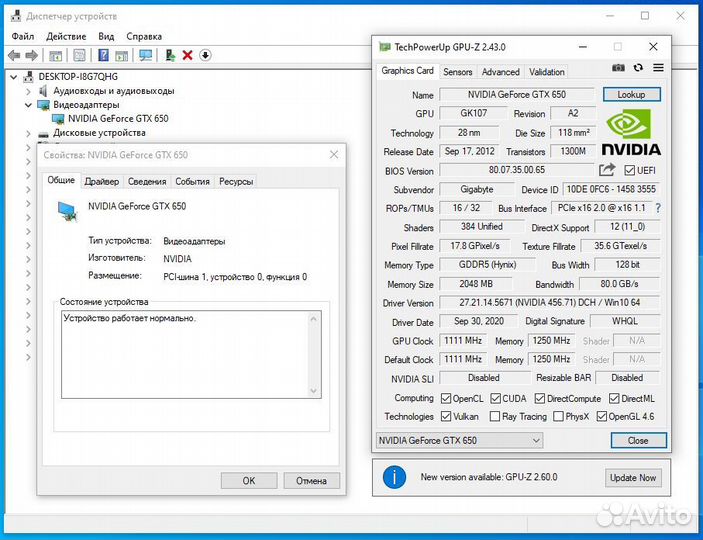703x540 pixels.
Task: Expand the Дисковые устройства node
Action: [28, 133]
